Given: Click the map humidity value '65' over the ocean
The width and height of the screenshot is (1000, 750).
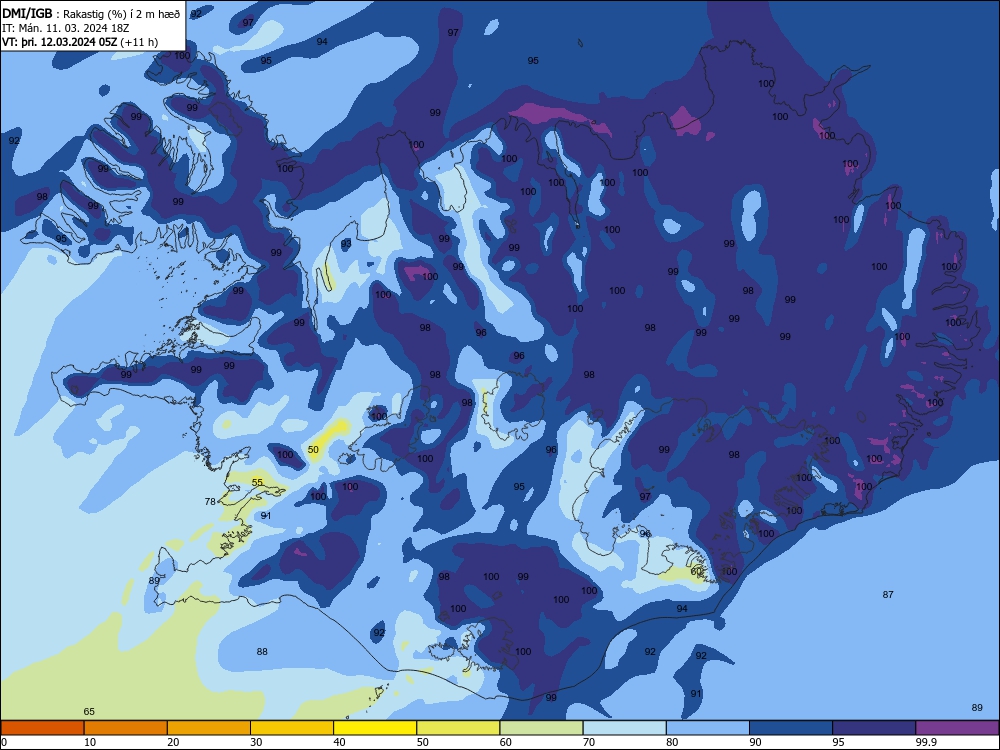Looking at the screenshot, I should [x=89, y=712].
